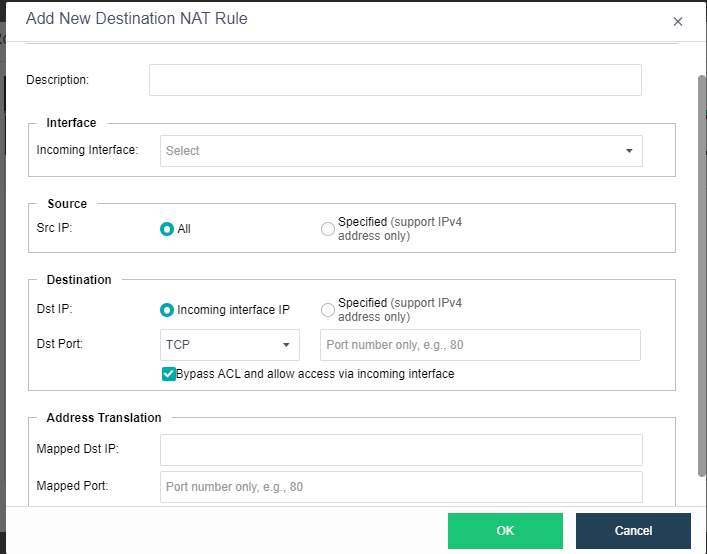The image size is (707, 554).
Task: Choose Specified option for Src IP
Action: pyautogui.click(x=328, y=229)
